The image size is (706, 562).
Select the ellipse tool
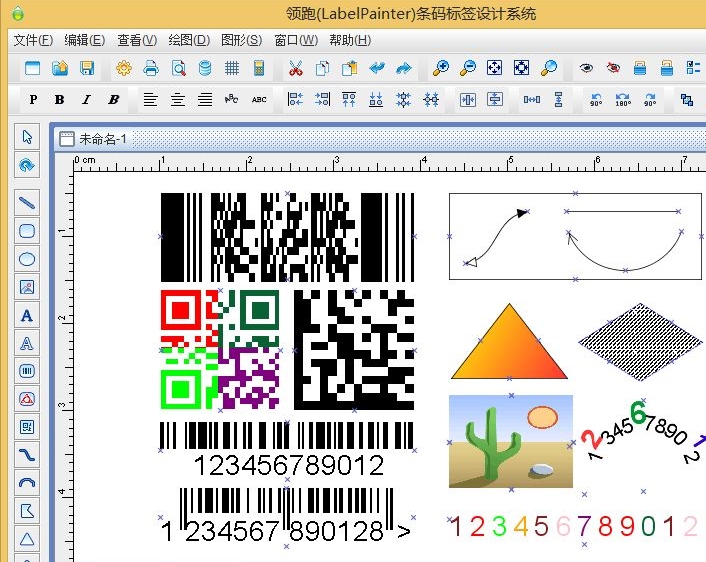pyautogui.click(x=27, y=259)
